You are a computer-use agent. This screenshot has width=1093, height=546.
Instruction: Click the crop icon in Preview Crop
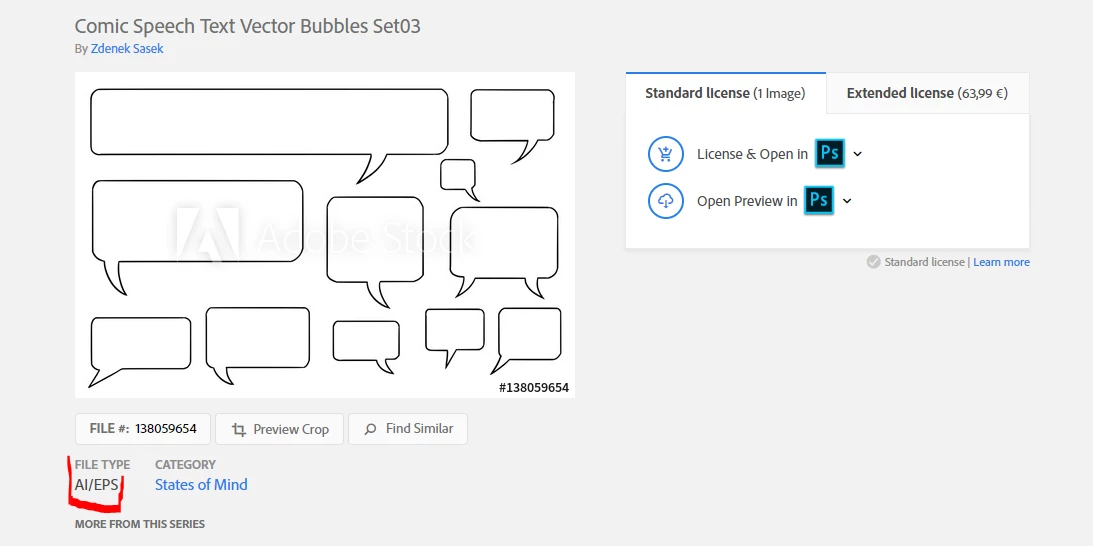click(239, 429)
